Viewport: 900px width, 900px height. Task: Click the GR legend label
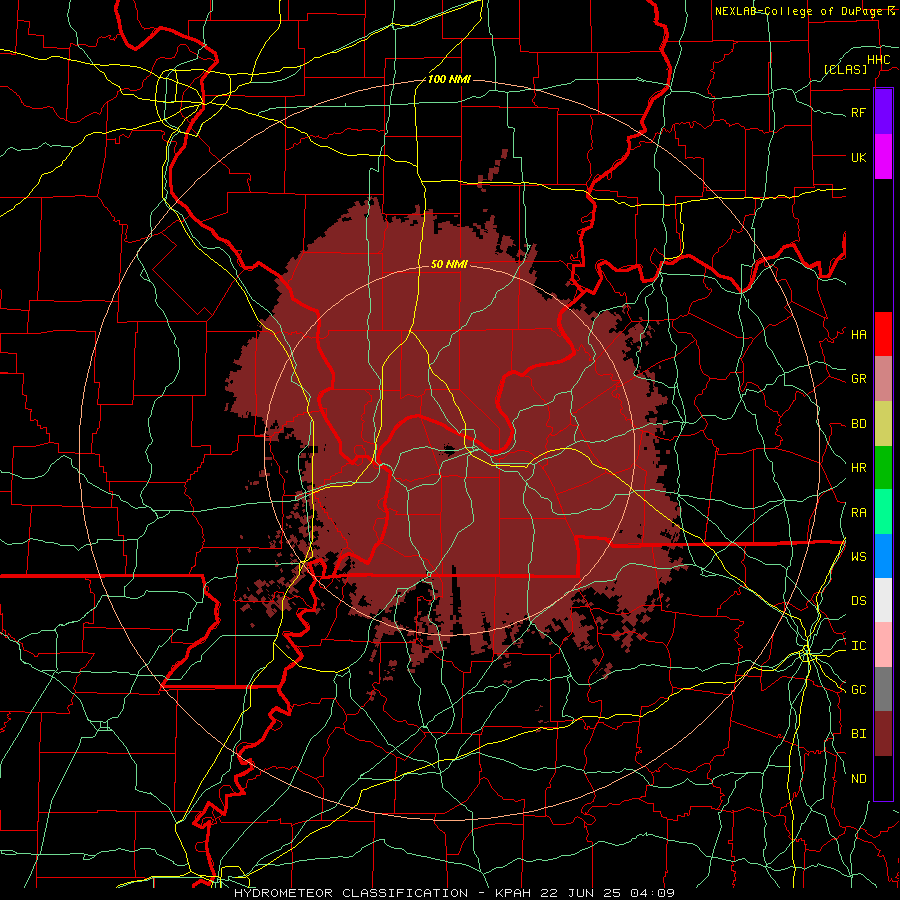(x=858, y=379)
